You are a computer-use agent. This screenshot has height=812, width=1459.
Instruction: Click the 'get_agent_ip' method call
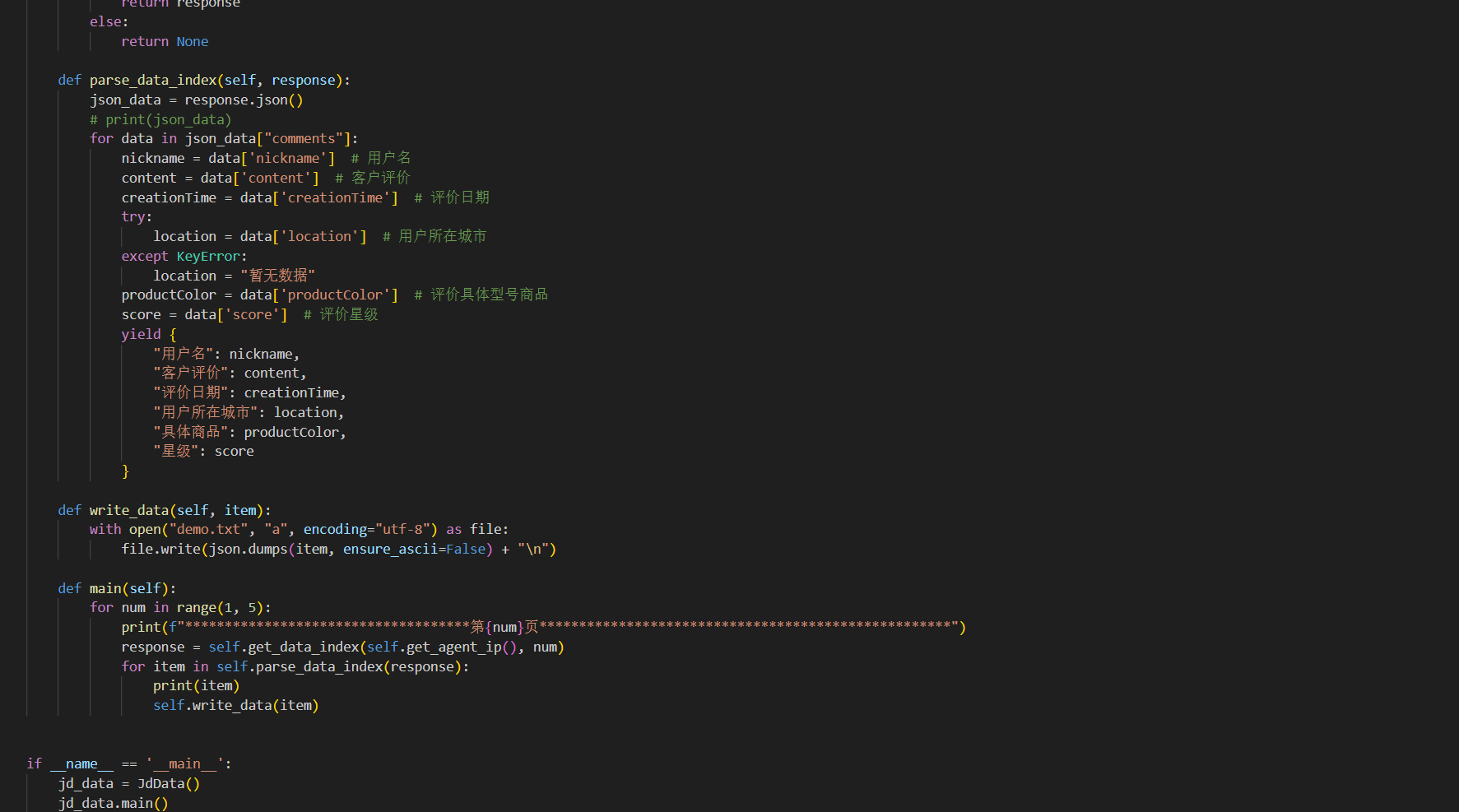pos(453,647)
